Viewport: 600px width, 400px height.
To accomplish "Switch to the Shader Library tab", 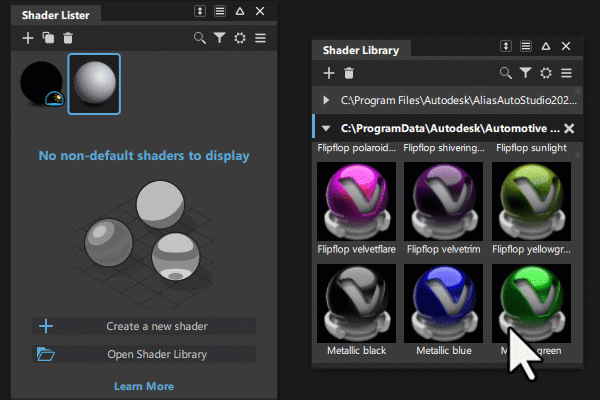I will click(361, 50).
